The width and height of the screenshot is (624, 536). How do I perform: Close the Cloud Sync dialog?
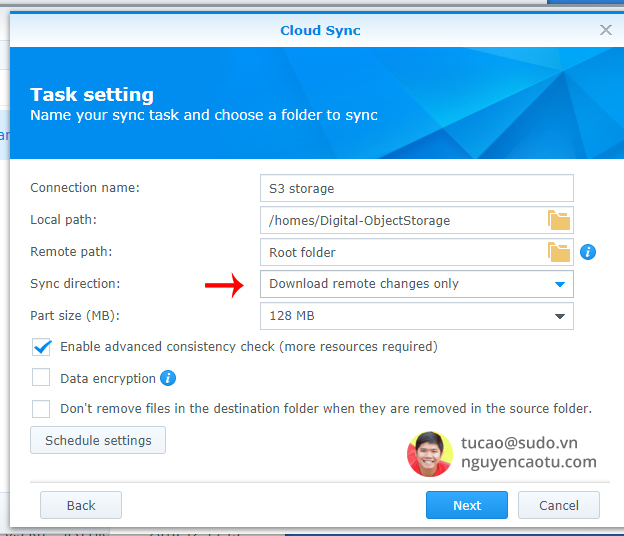tap(605, 30)
